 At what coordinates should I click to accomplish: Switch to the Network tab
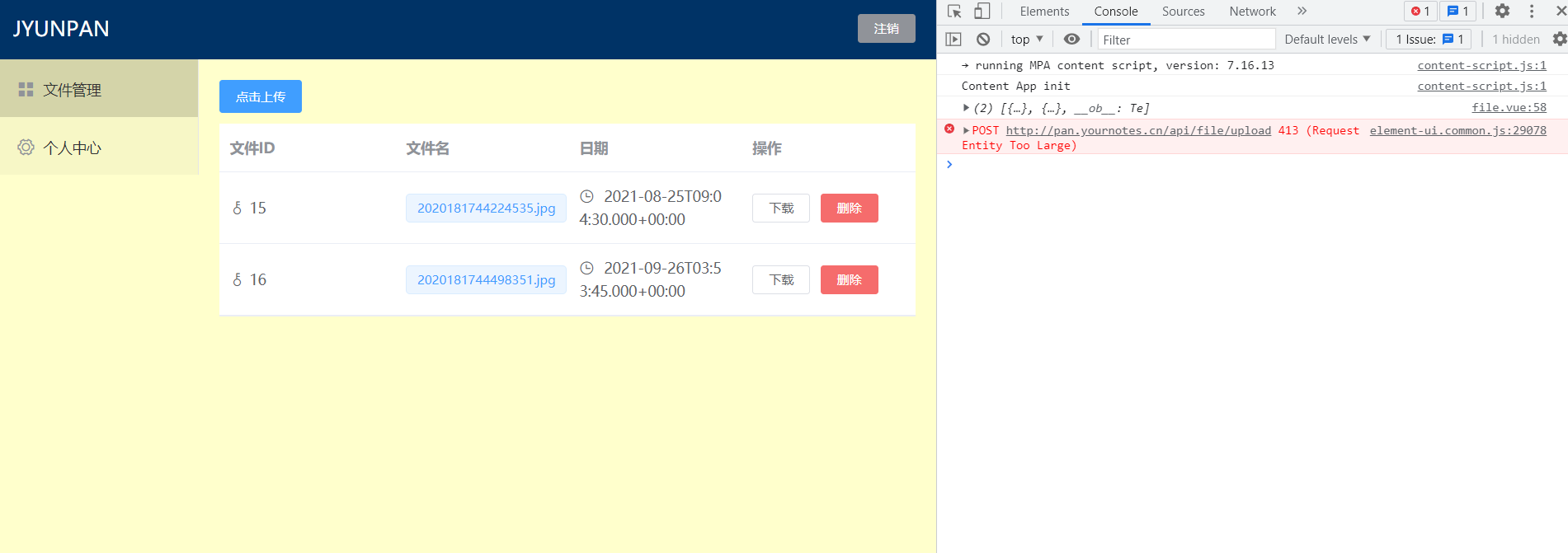pos(1252,12)
